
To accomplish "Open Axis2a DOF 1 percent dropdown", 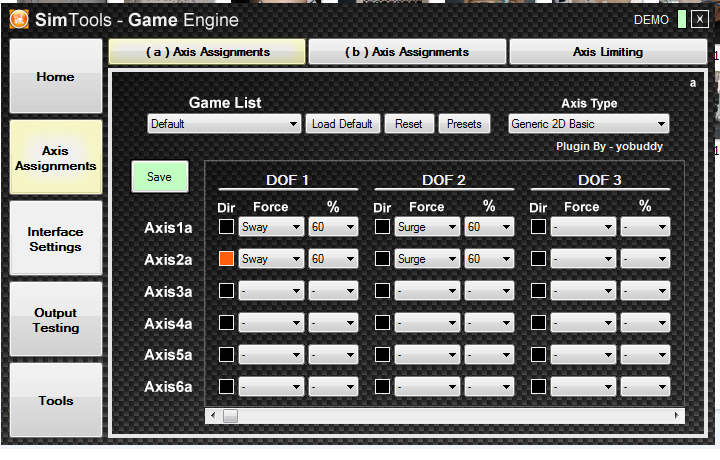I will [333, 259].
